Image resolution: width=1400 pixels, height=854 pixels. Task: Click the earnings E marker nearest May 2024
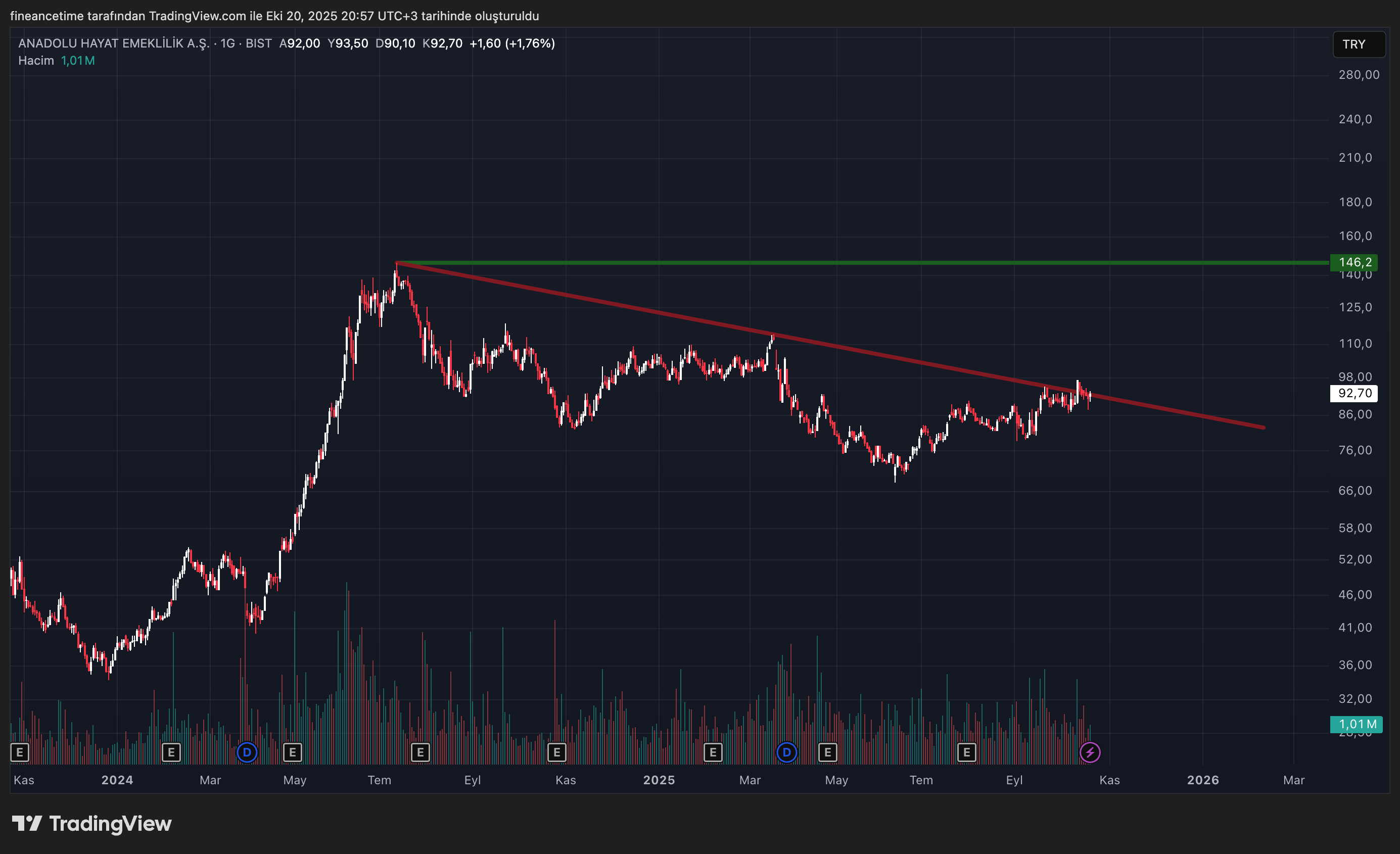click(x=292, y=752)
